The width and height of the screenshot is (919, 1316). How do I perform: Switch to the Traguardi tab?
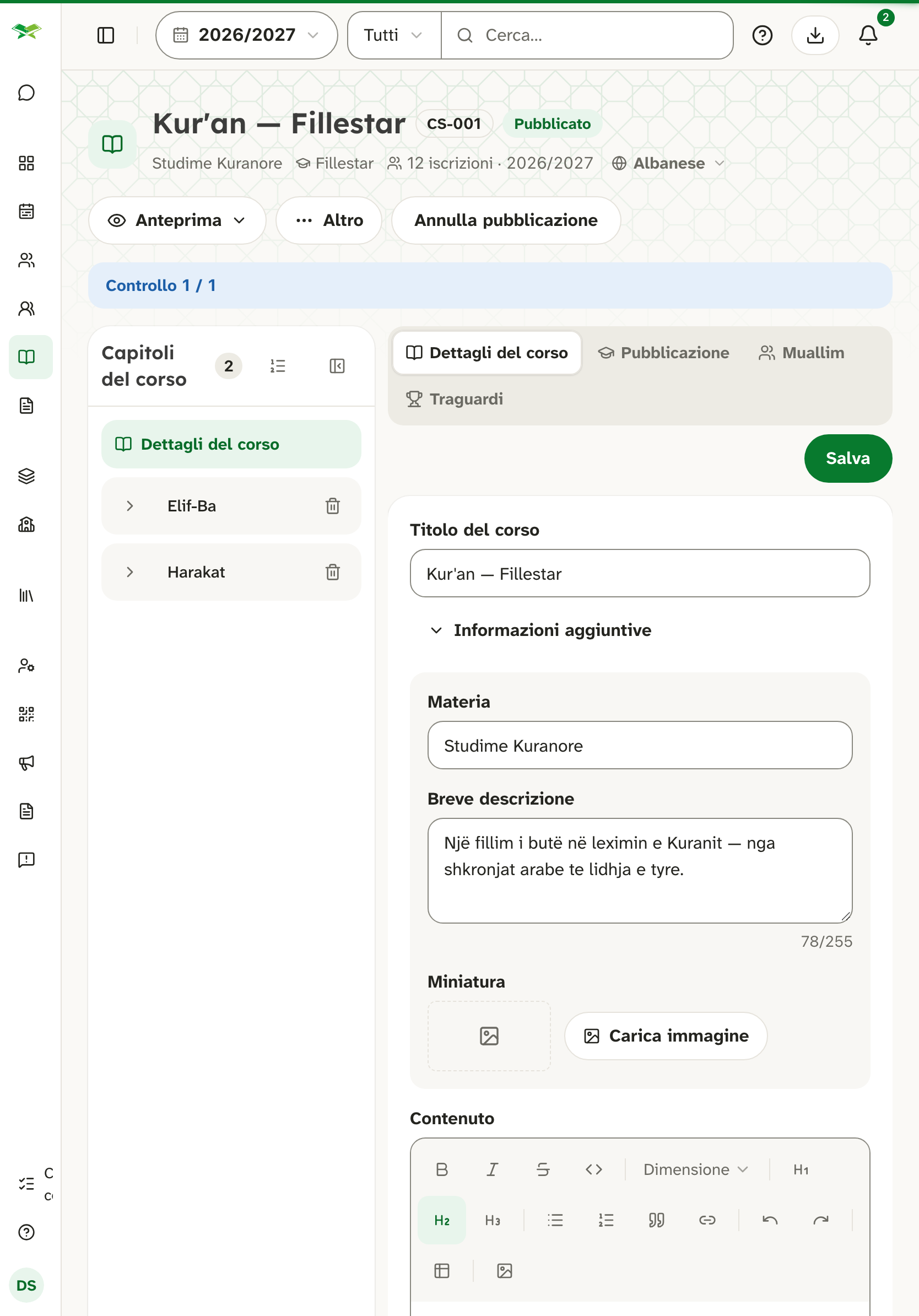click(x=455, y=399)
